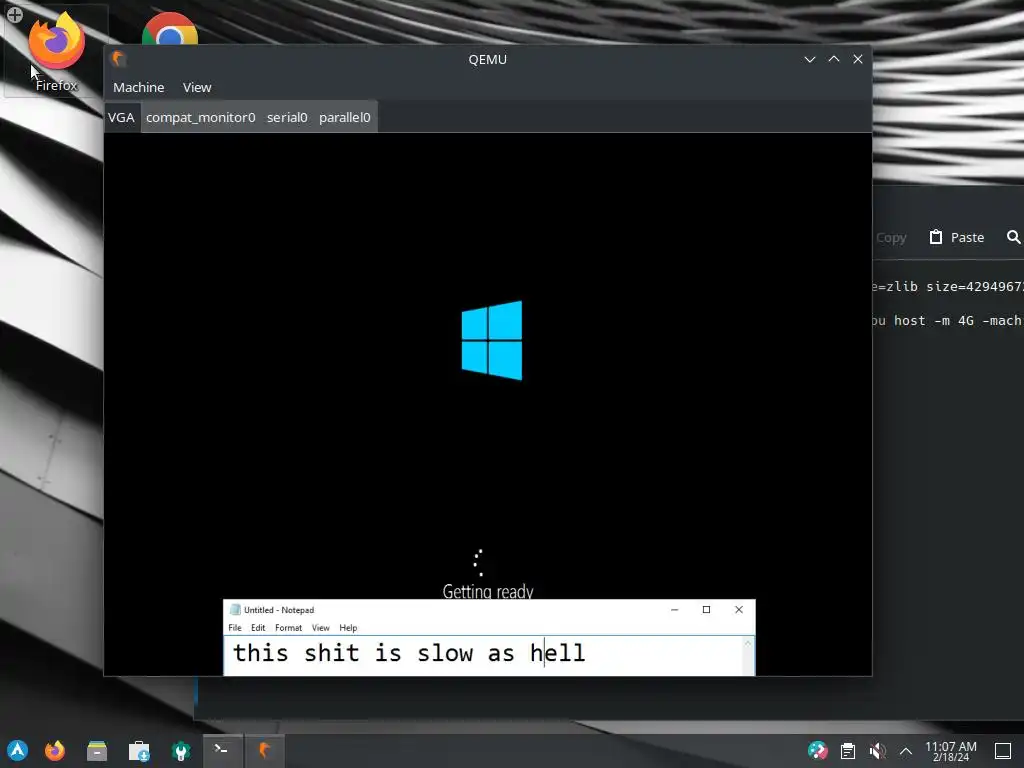The width and height of the screenshot is (1024, 768).
Task: Open the software store taskbar icon
Action: tap(139, 751)
